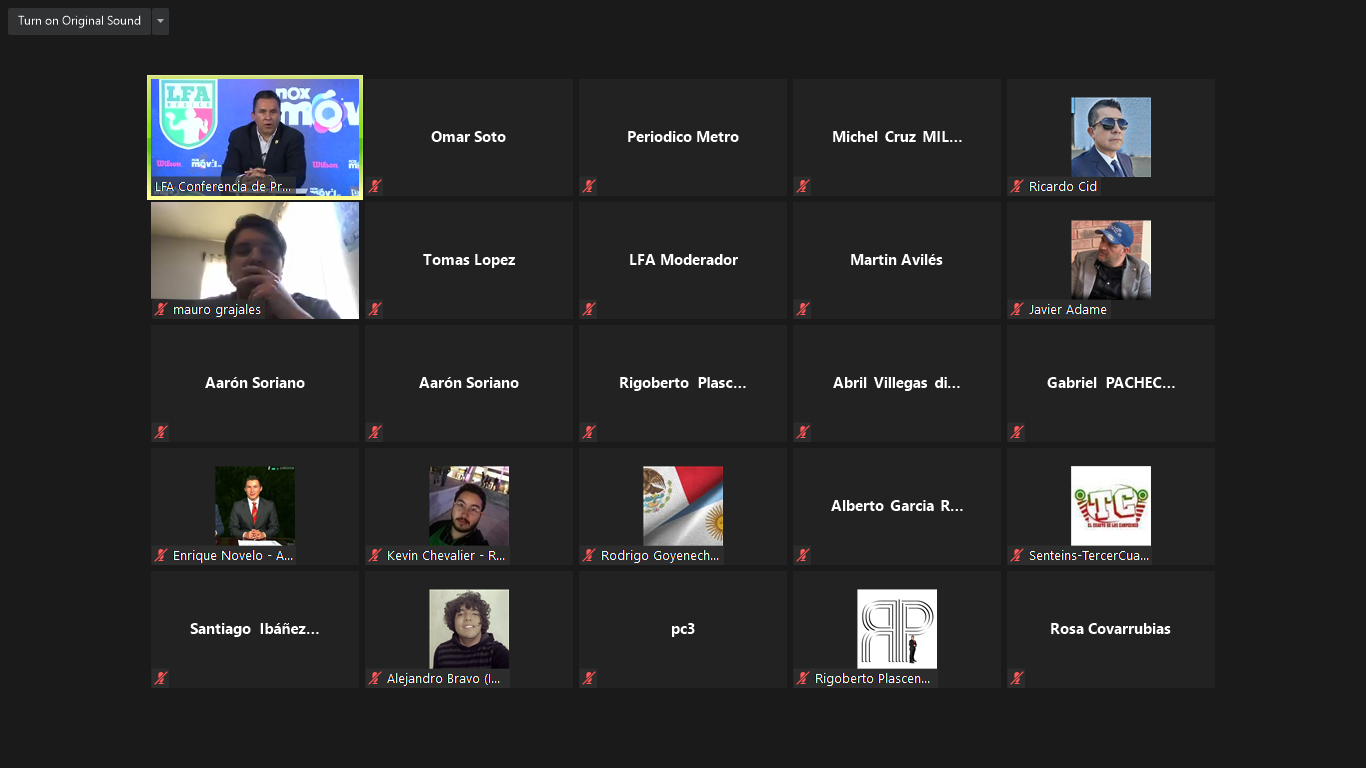This screenshot has height=768, width=1366.
Task: Click Kevin Chevalier profile picture
Action: [469, 505]
